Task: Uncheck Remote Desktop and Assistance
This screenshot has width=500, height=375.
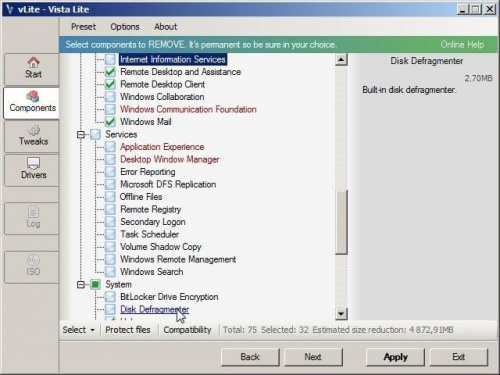Action: (x=110, y=72)
